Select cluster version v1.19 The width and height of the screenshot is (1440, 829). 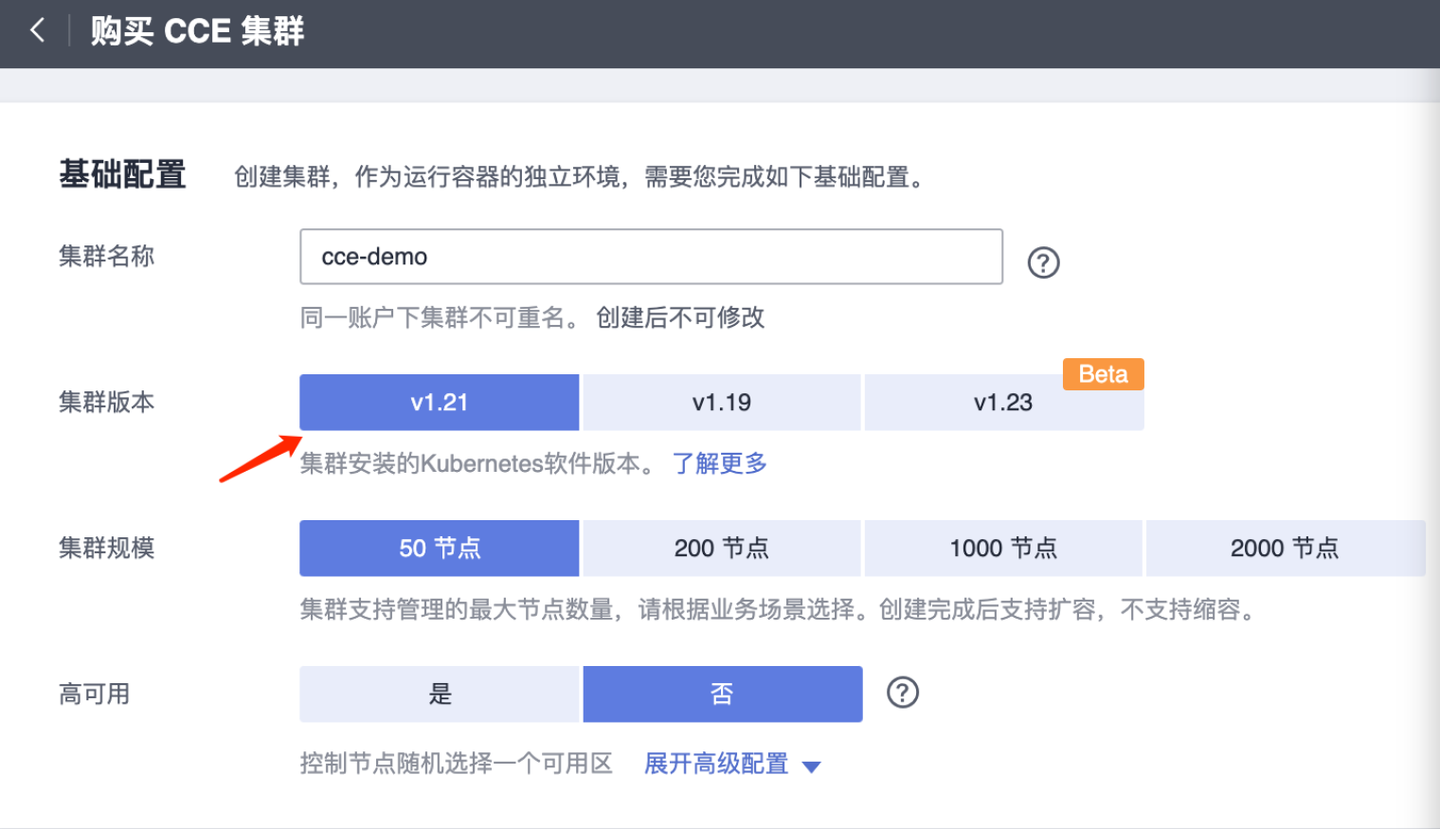point(721,402)
